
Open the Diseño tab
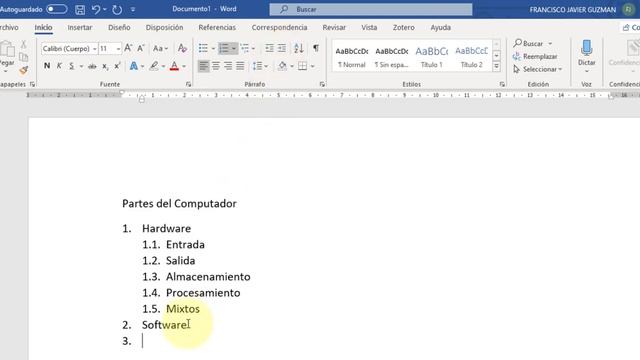pos(119,27)
